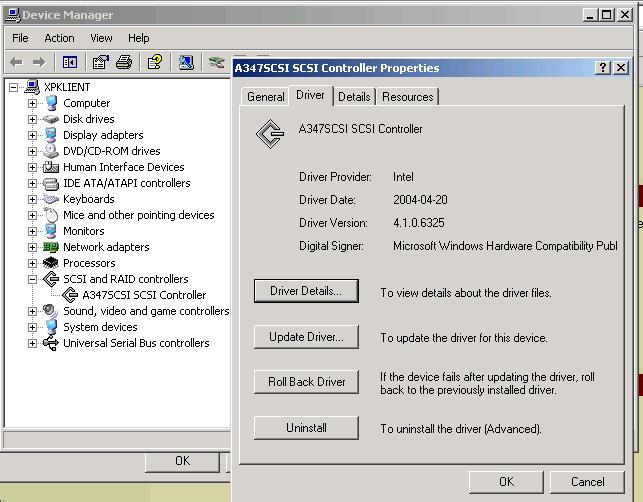Switch to the Resources tab
The width and height of the screenshot is (643, 502).
[408, 97]
